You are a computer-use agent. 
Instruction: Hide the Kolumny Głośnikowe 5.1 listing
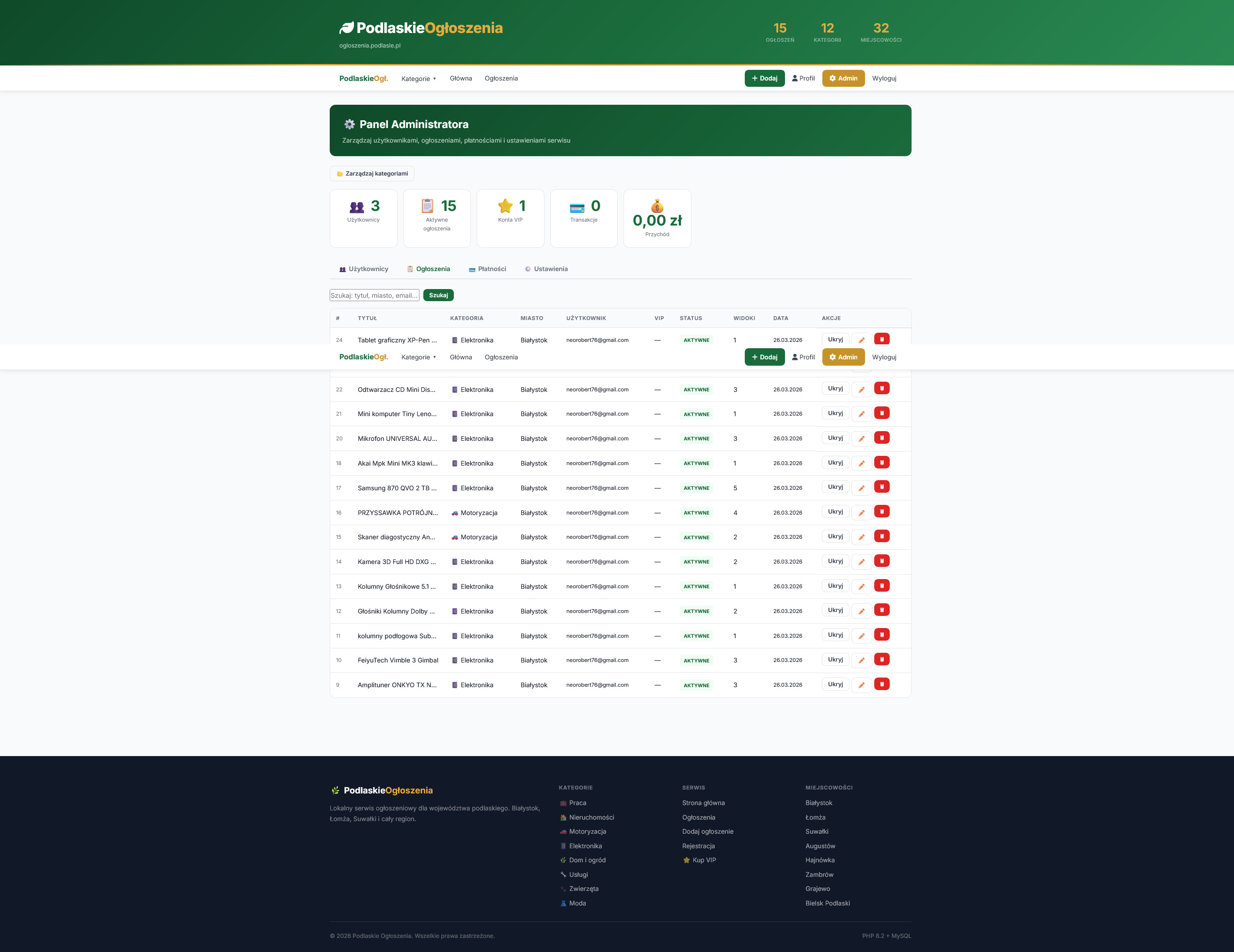tap(834, 586)
